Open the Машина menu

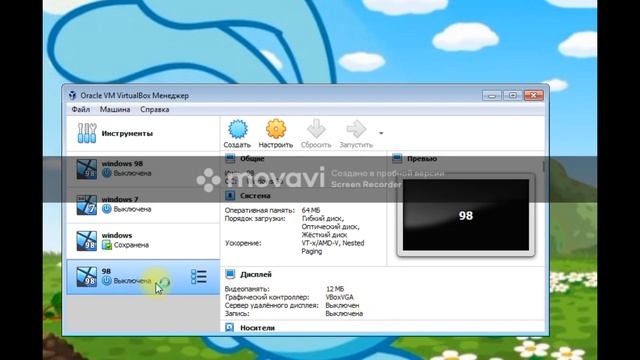click(x=115, y=109)
